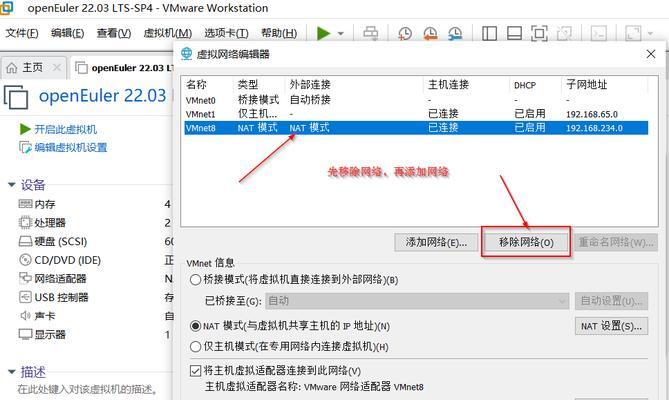The width and height of the screenshot is (669, 400).
Task: Open the 文件(F) menu
Action: (22, 33)
